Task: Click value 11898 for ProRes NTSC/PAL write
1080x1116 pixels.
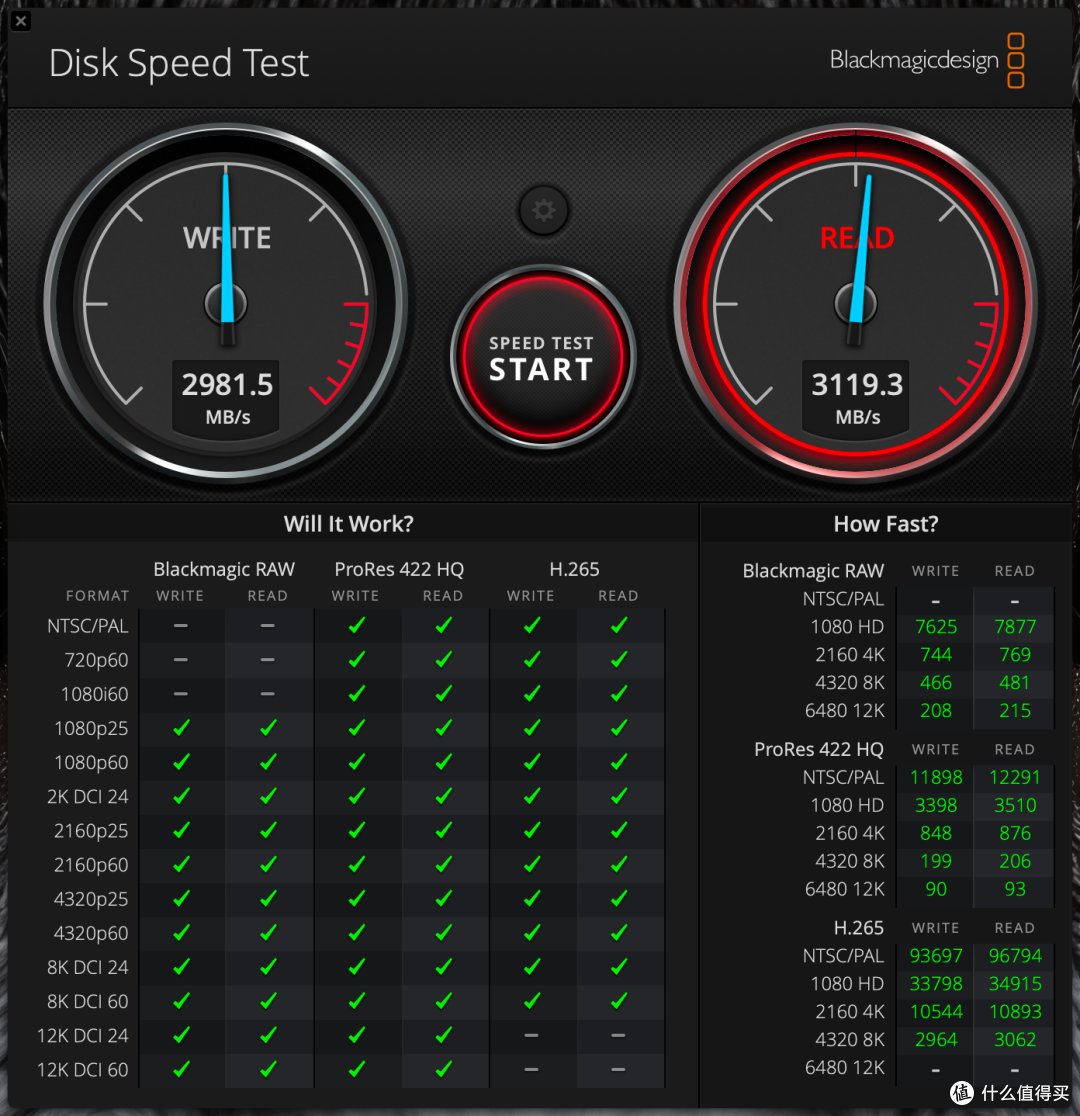Action: pyautogui.click(x=935, y=777)
